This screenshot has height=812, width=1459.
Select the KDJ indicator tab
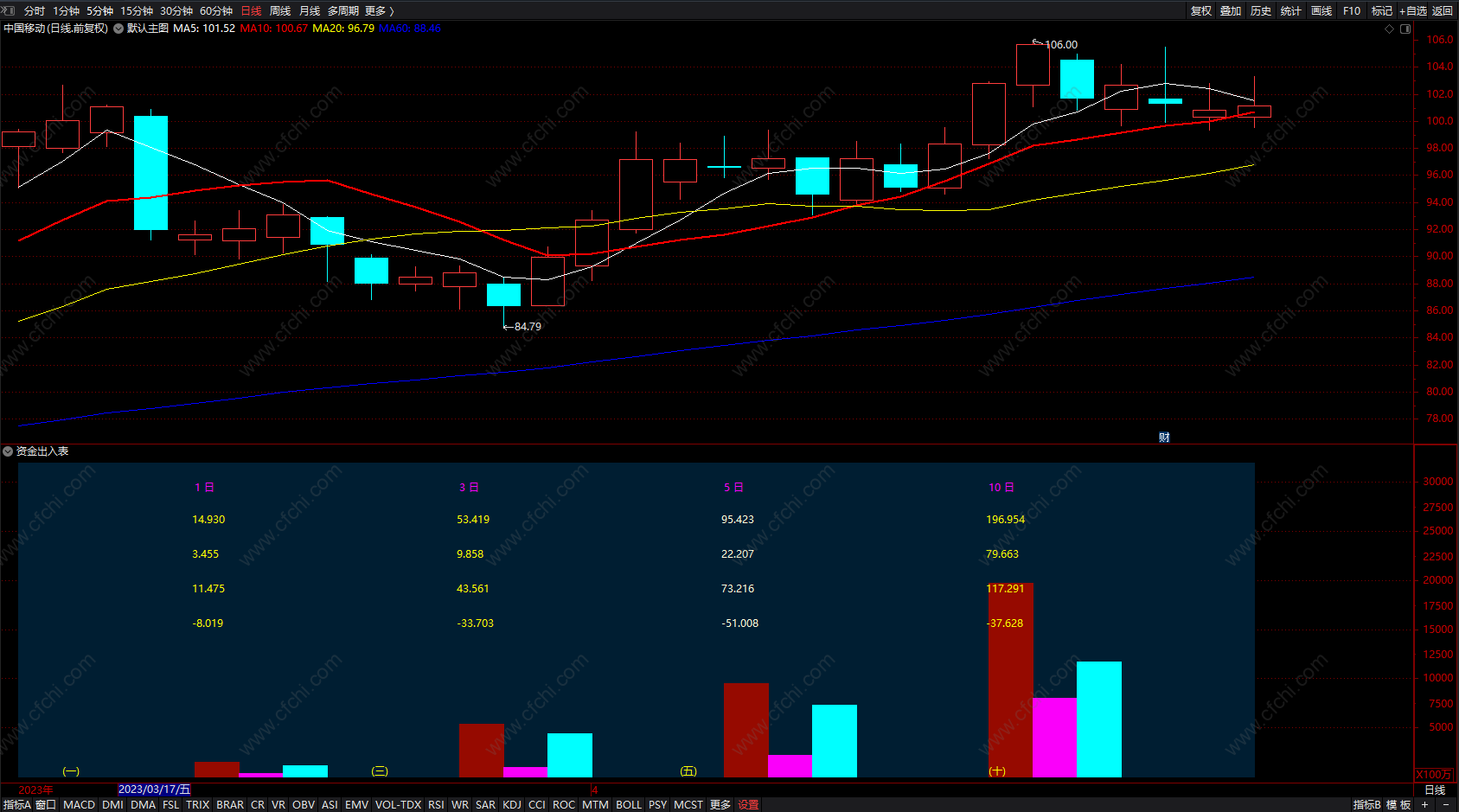(512, 805)
